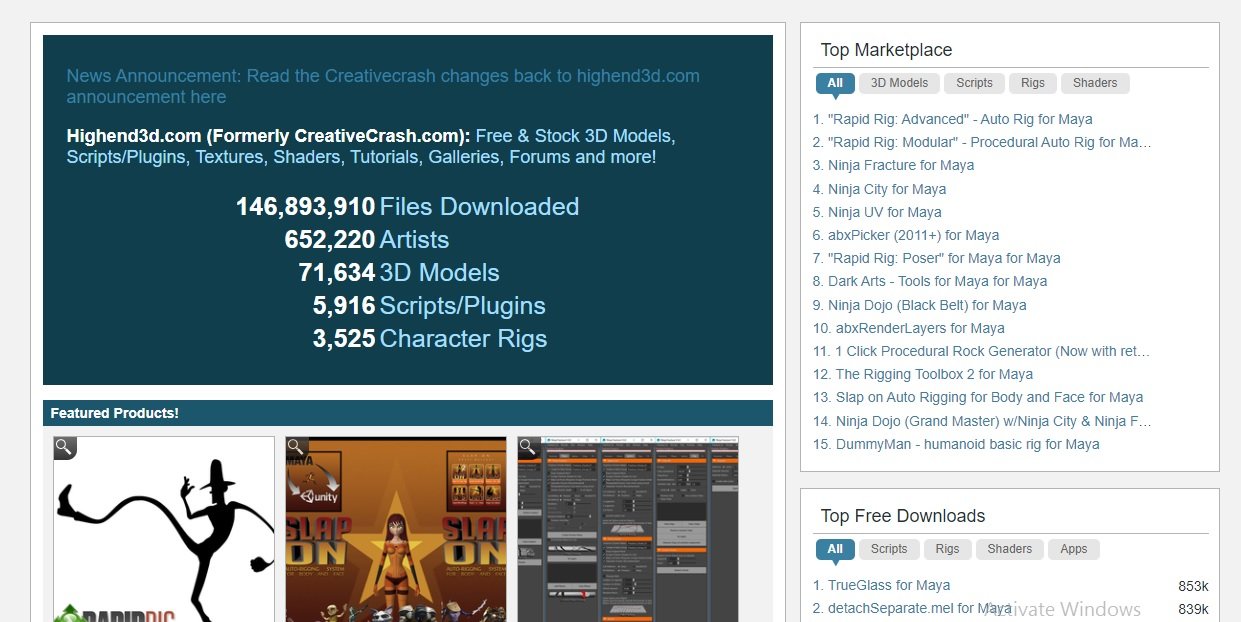The image size is (1241, 622).
Task: Click the 146,893,910 files number
Action: 305,207
